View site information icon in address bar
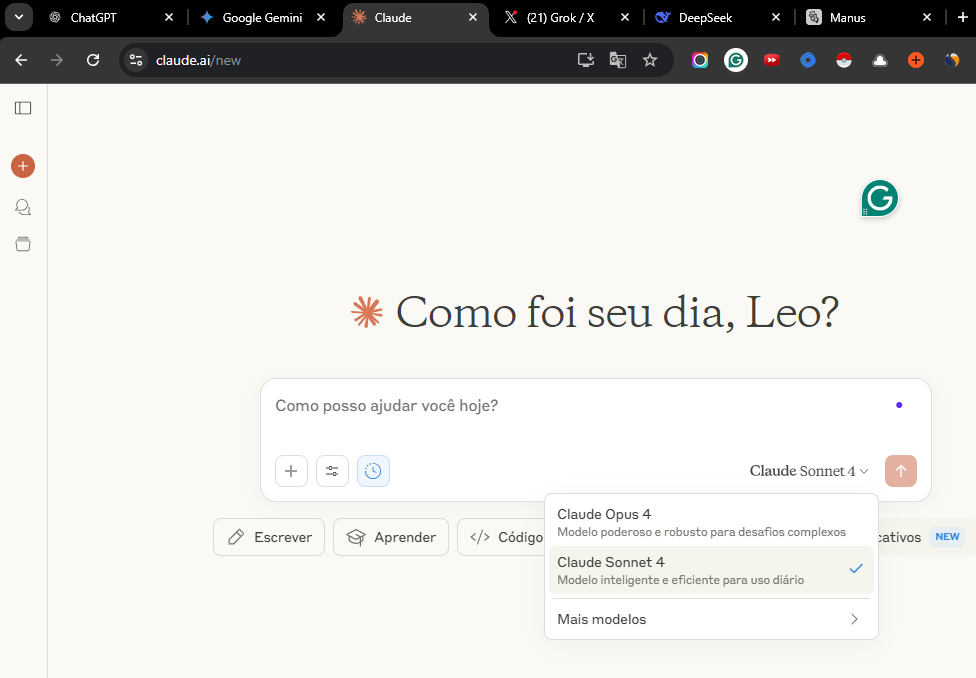 136,60
